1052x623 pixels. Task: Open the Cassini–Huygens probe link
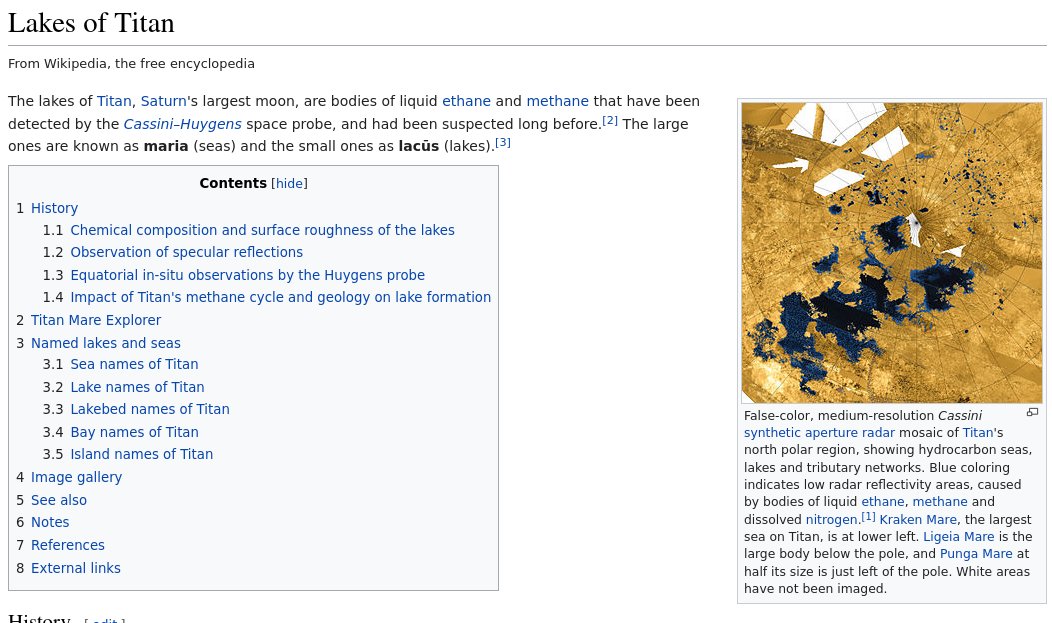[182, 124]
